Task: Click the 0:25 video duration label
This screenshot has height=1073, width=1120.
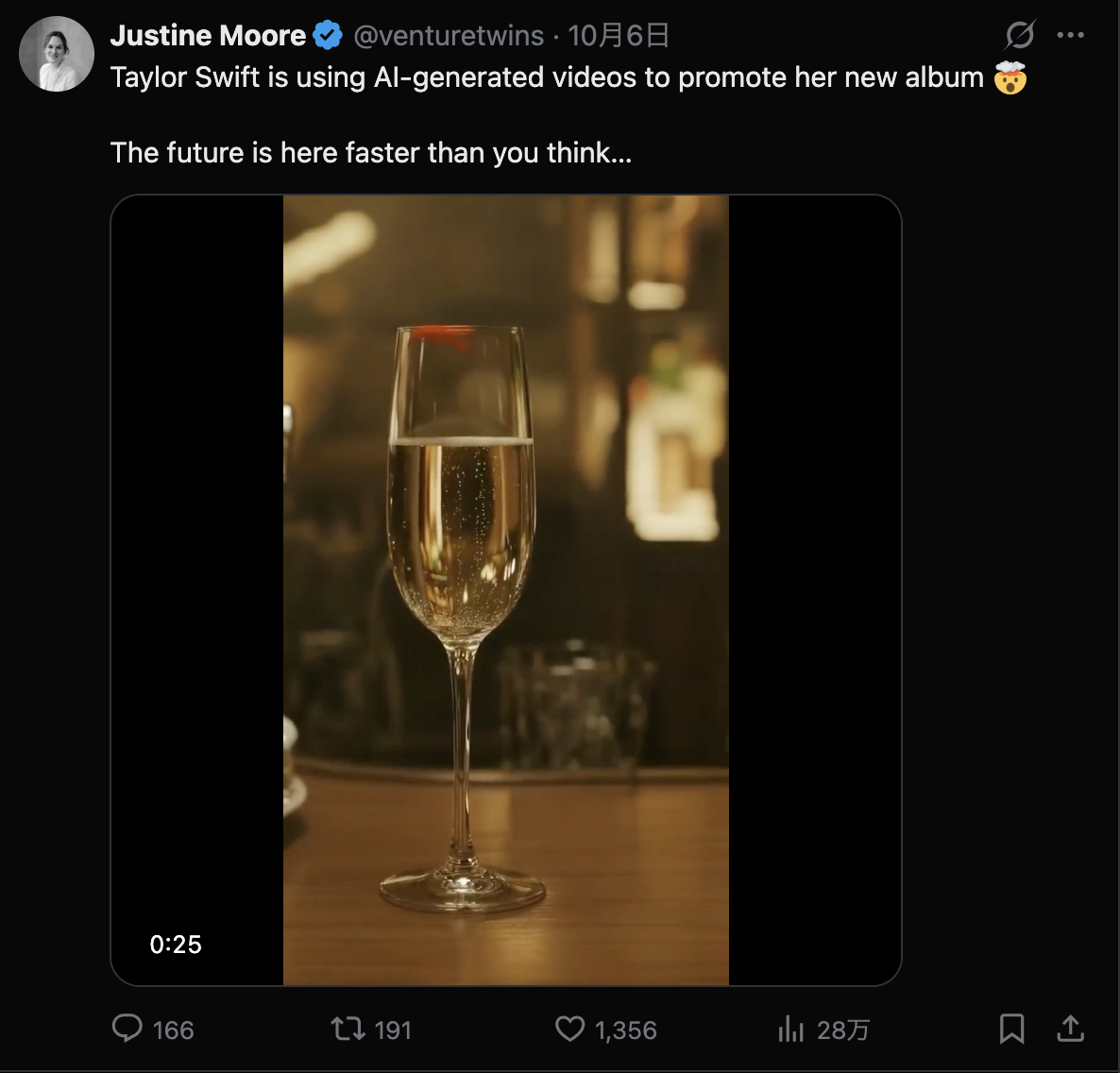Action: pyautogui.click(x=176, y=944)
